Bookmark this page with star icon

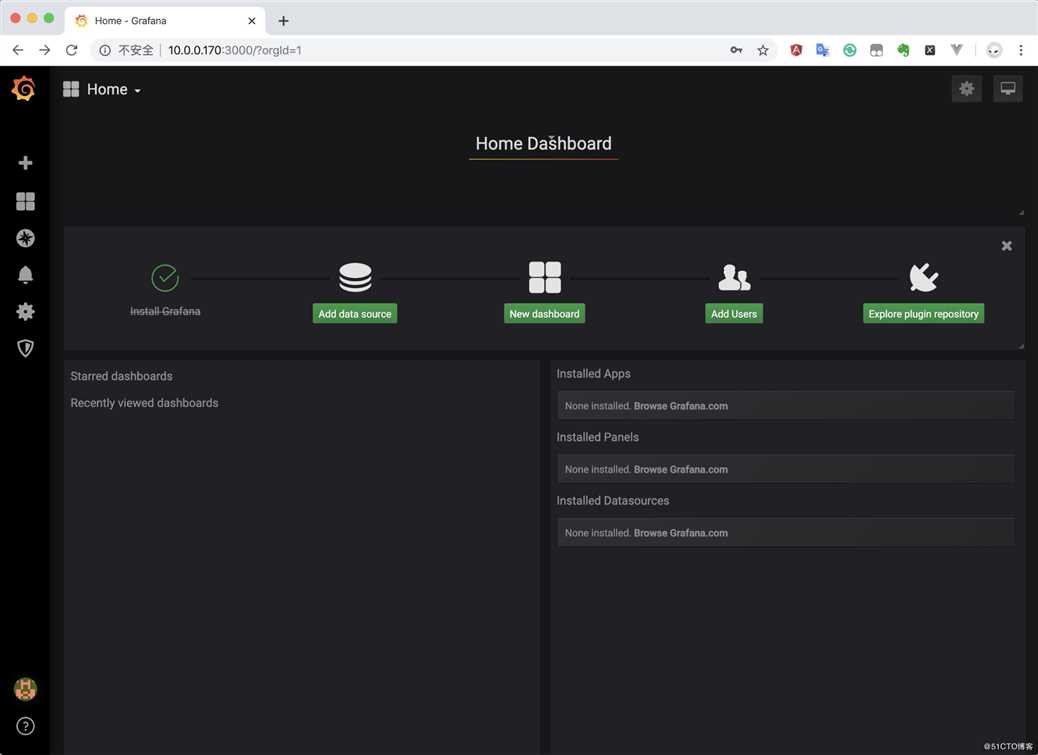(x=763, y=50)
